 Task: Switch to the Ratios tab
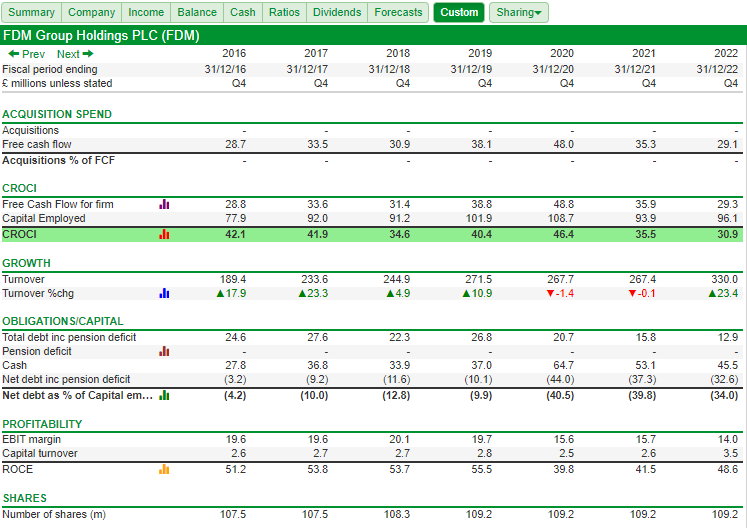click(x=284, y=12)
